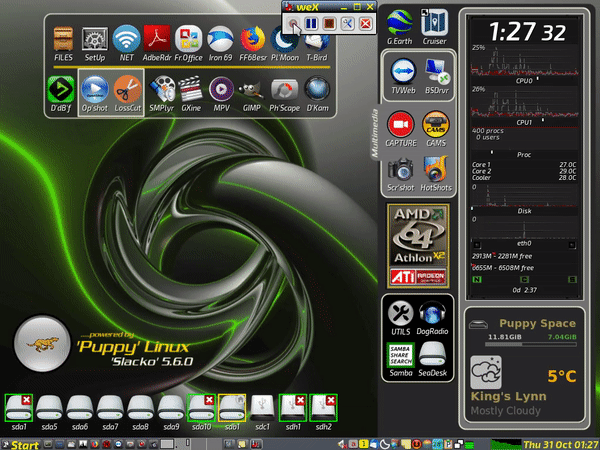Open T-Bird mail client
Screen dimensions: 600x450
(x=317, y=42)
